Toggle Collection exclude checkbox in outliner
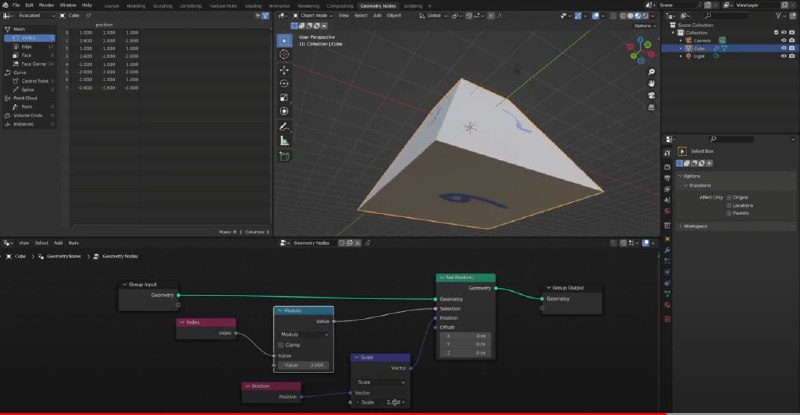Screen dimensions: 800x415 click(776, 33)
